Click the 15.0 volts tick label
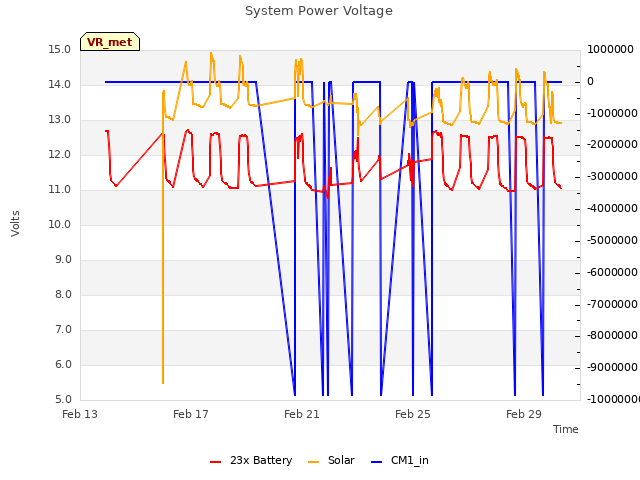This screenshot has height=480, width=640. 60,50
